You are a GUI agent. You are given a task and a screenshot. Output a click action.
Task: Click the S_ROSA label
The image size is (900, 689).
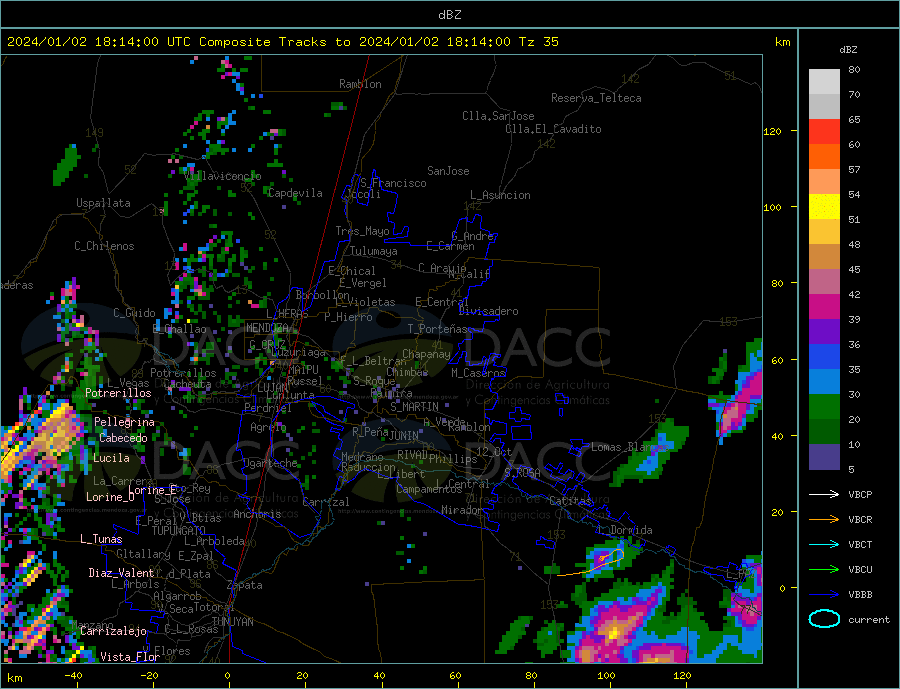[522, 473]
